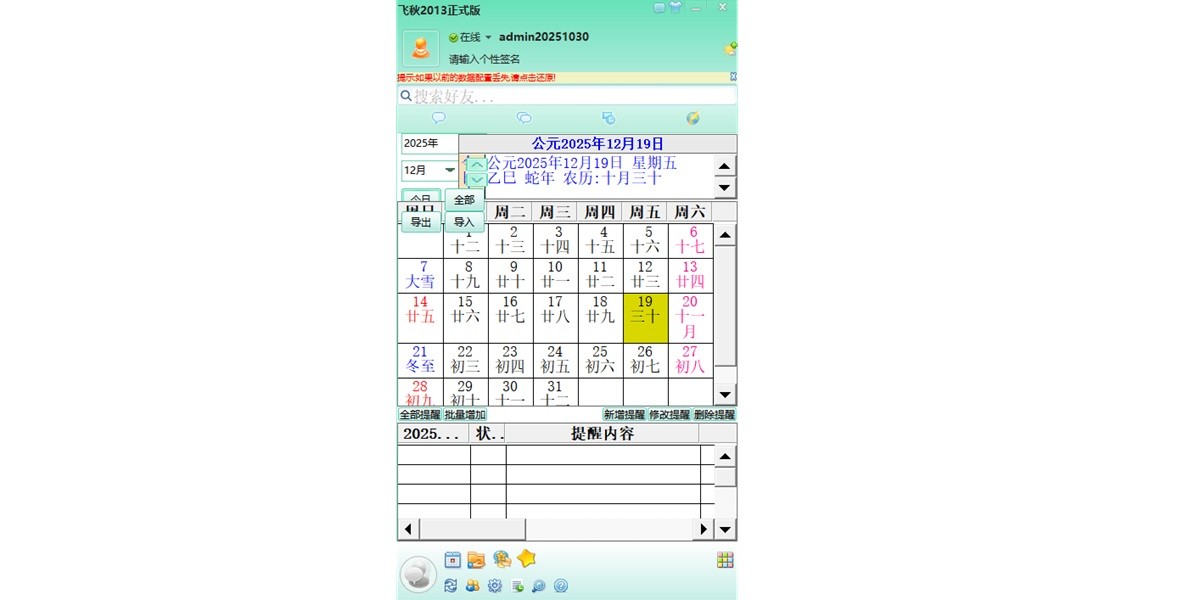Viewport: 1200px width, 600px height.
Task: Click the search magnifier icon on bottom toolbar
Action: [539, 585]
